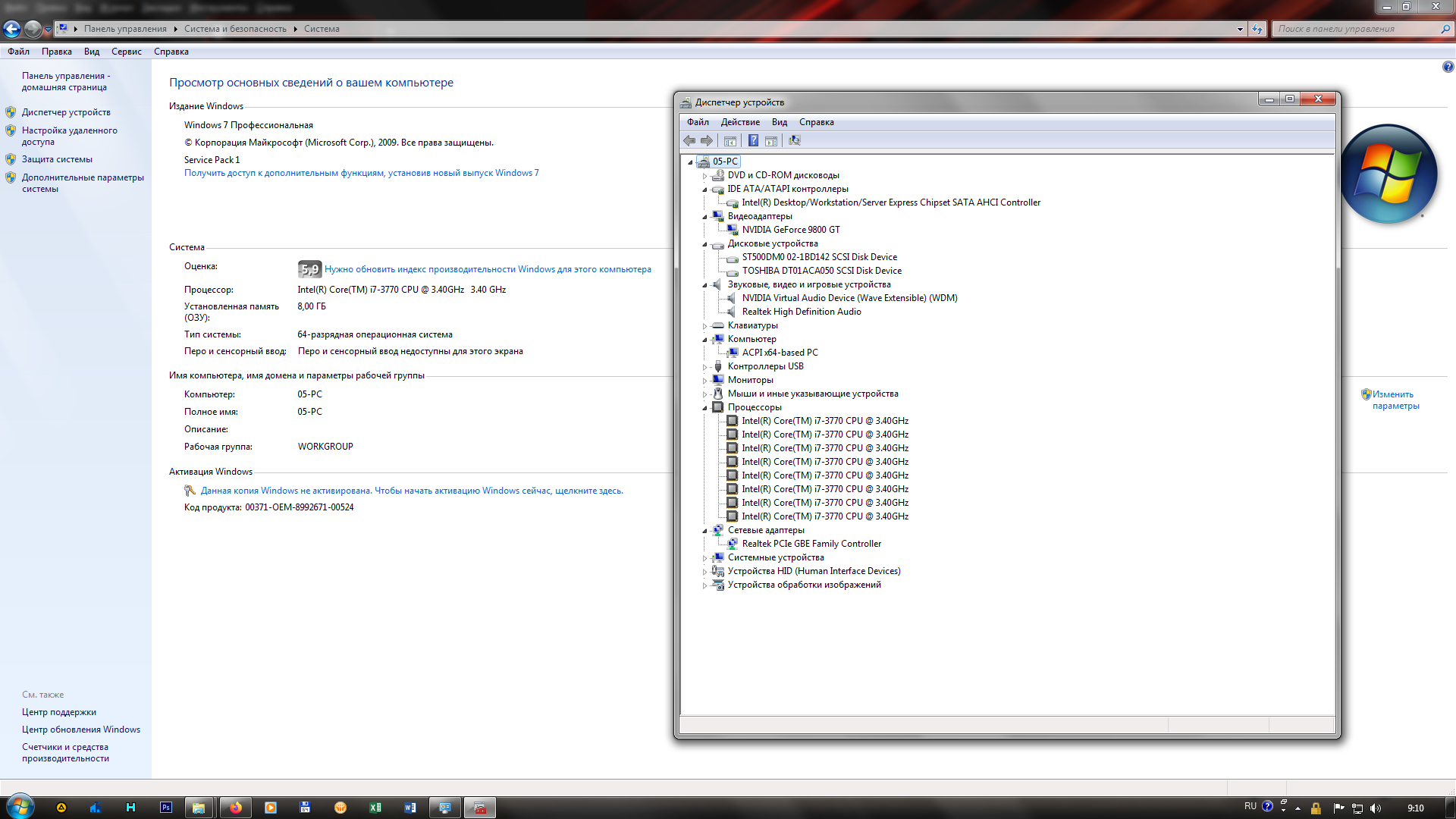The height and width of the screenshot is (819, 1456).
Task: Select ACPI x64-based PC entry
Action: point(780,353)
